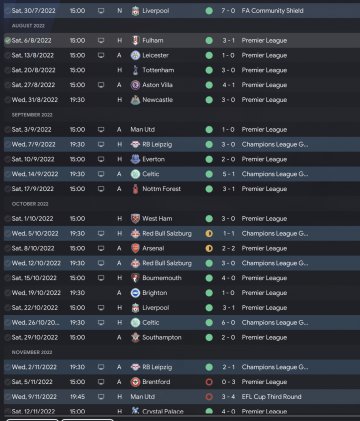Click the Fulham club crest icon
Viewport: 360px width, 421px height.
click(135, 40)
